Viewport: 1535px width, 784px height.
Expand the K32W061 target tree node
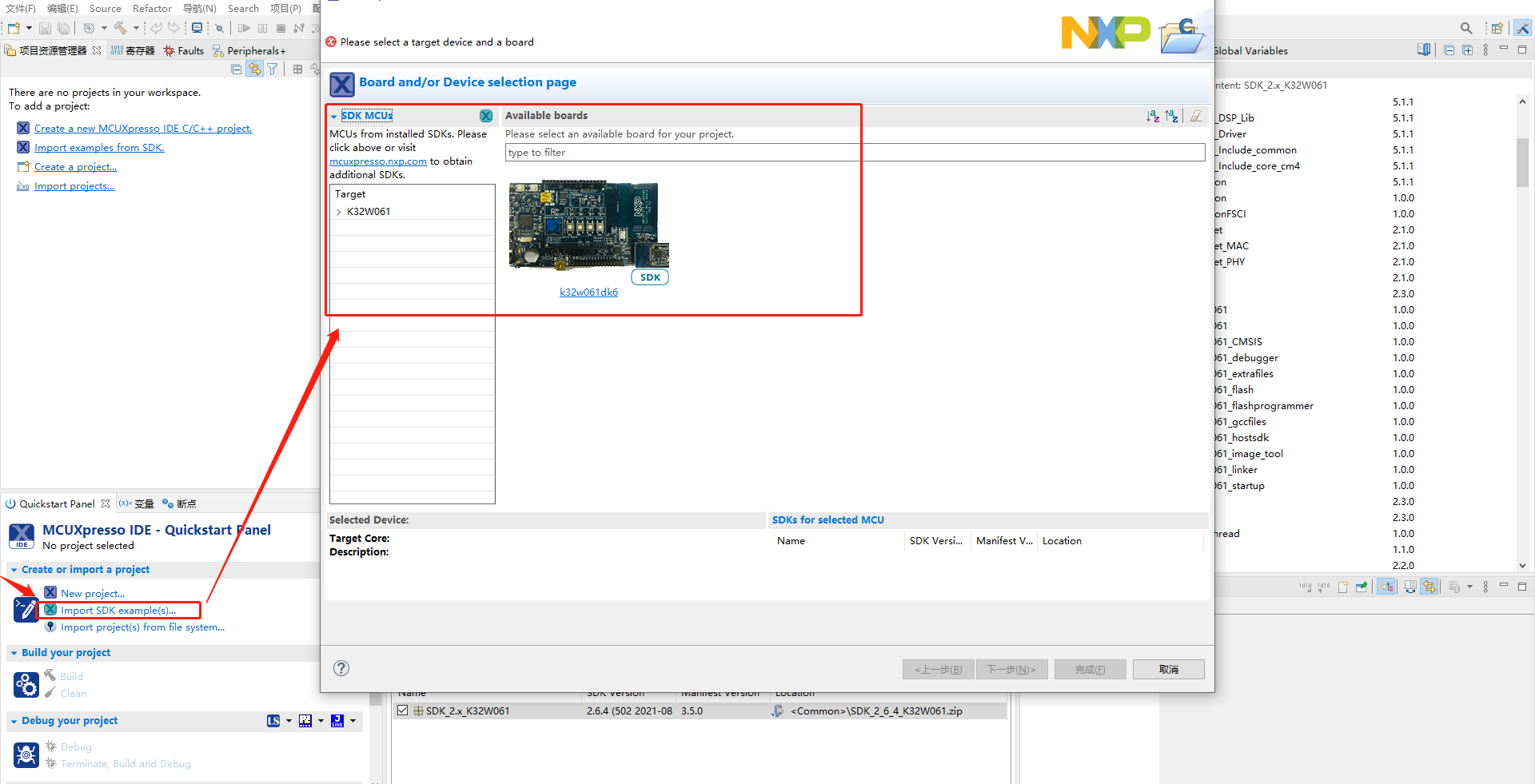point(339,212)
